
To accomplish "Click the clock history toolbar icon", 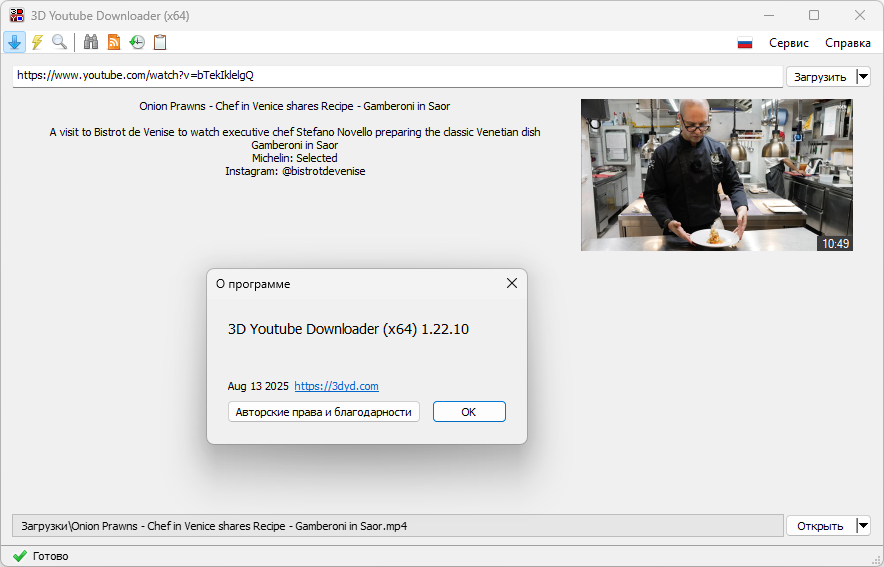I will [x=137, y=42].
